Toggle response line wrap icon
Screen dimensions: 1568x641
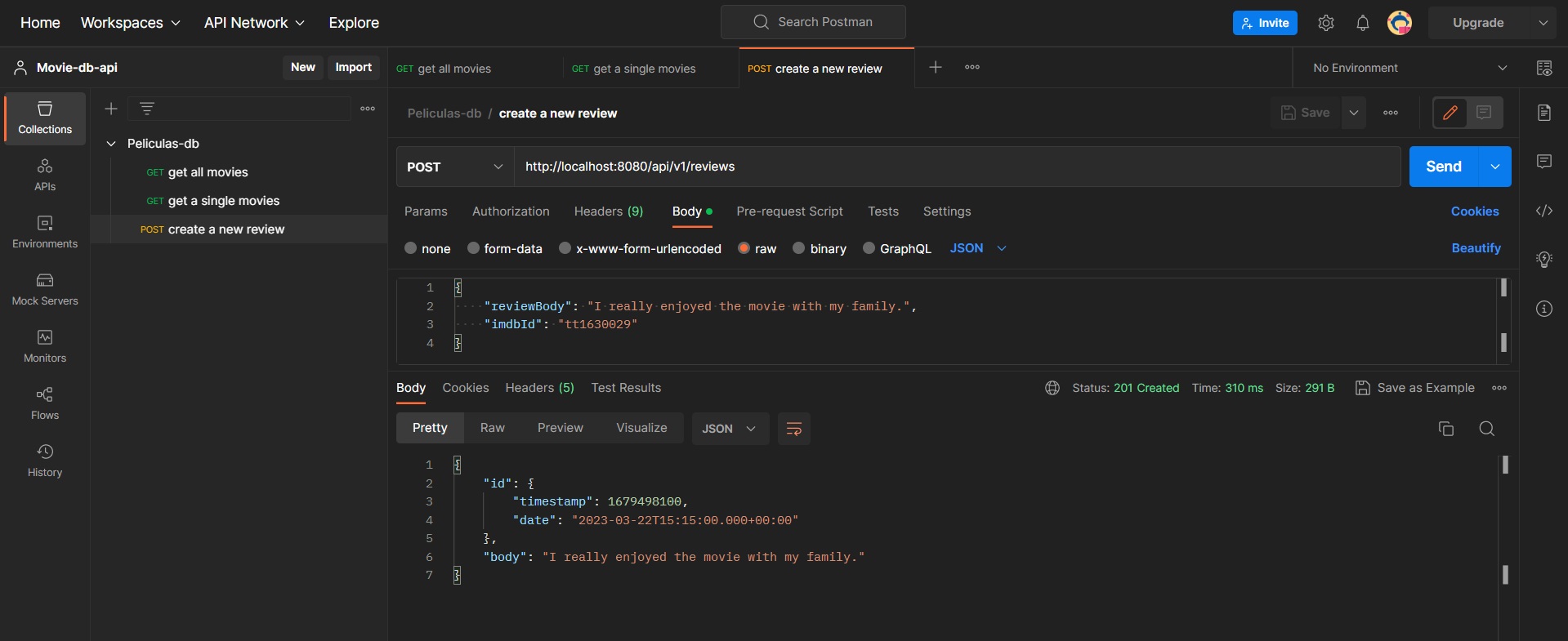coord(793,429)
